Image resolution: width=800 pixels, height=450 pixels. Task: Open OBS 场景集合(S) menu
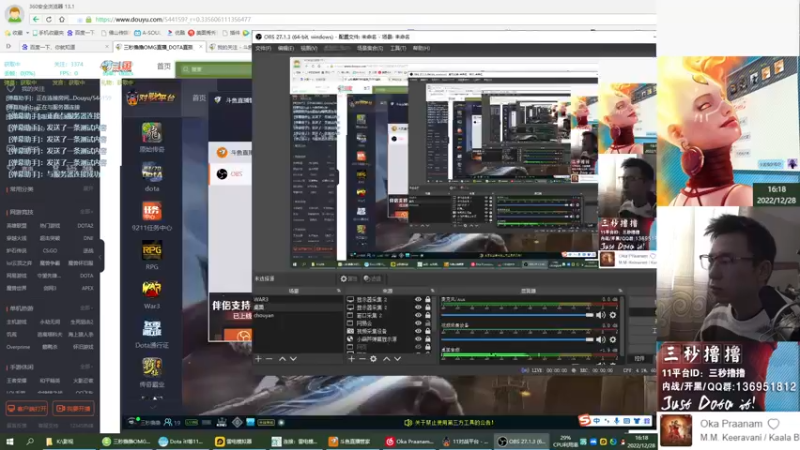tap(370, 48)
